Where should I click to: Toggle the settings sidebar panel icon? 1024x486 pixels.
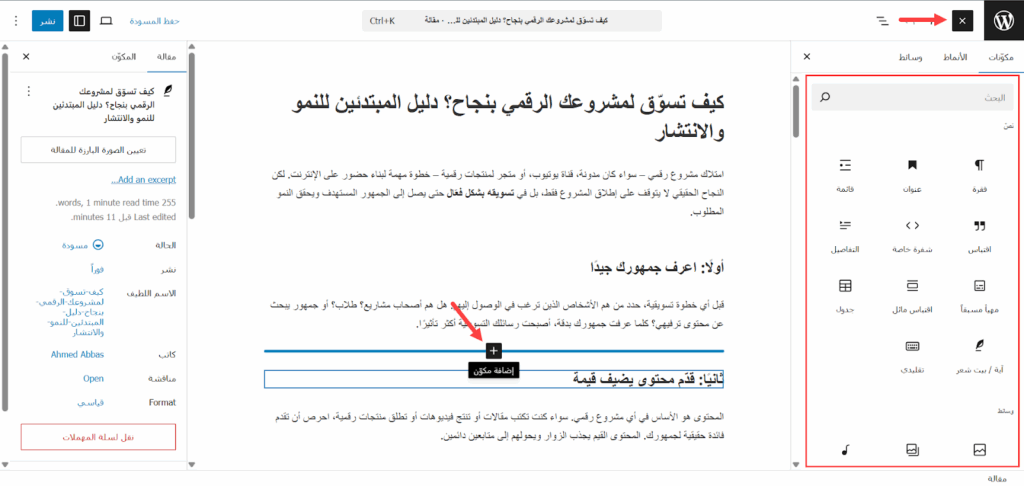[x=79, y=21]
